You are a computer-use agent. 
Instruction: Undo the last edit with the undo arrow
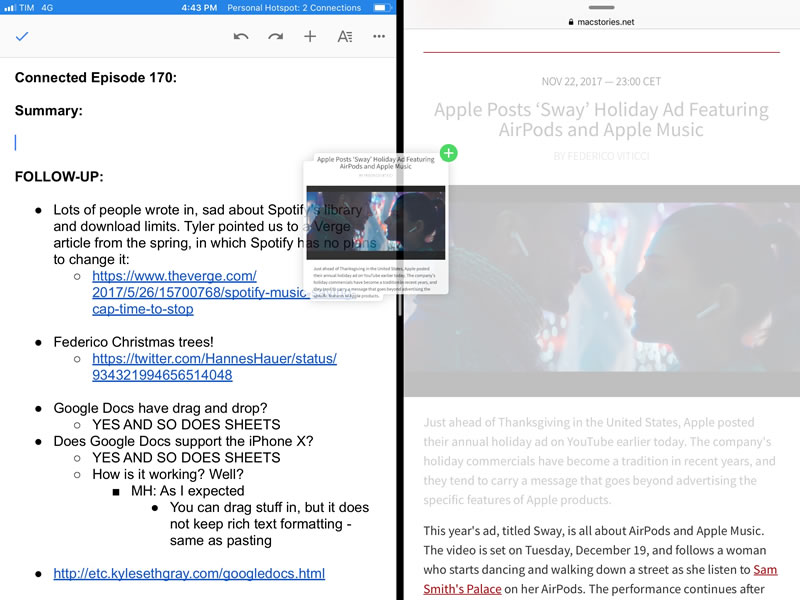point(240,36)
